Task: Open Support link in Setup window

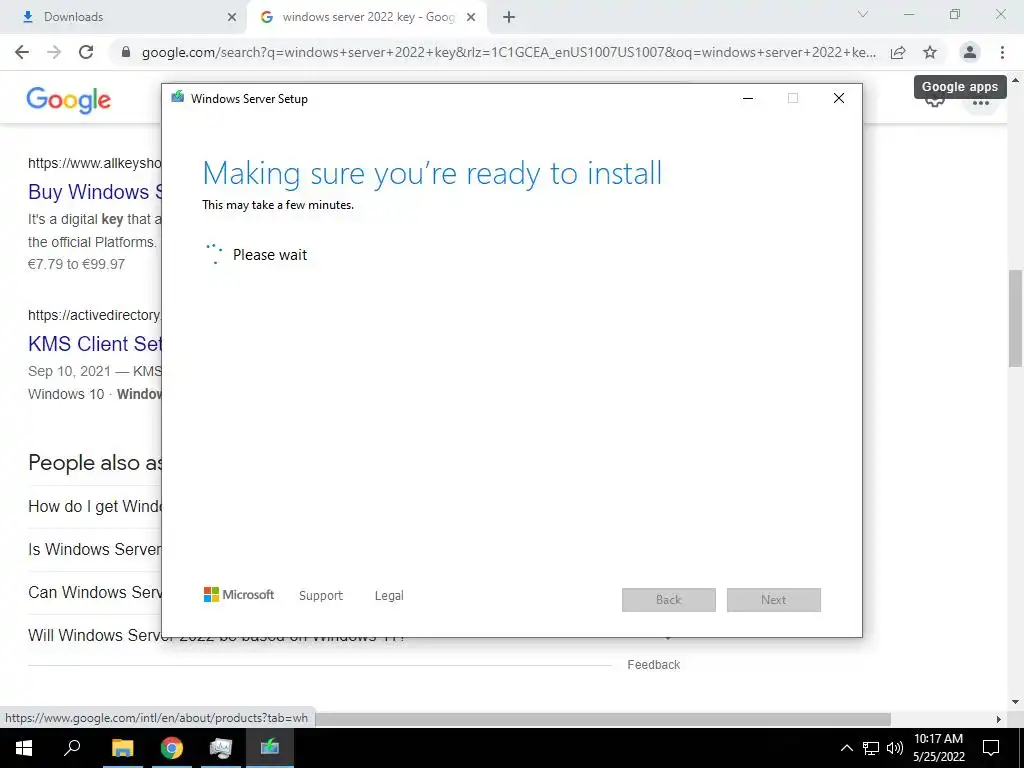Action: [x=321, y=596]
